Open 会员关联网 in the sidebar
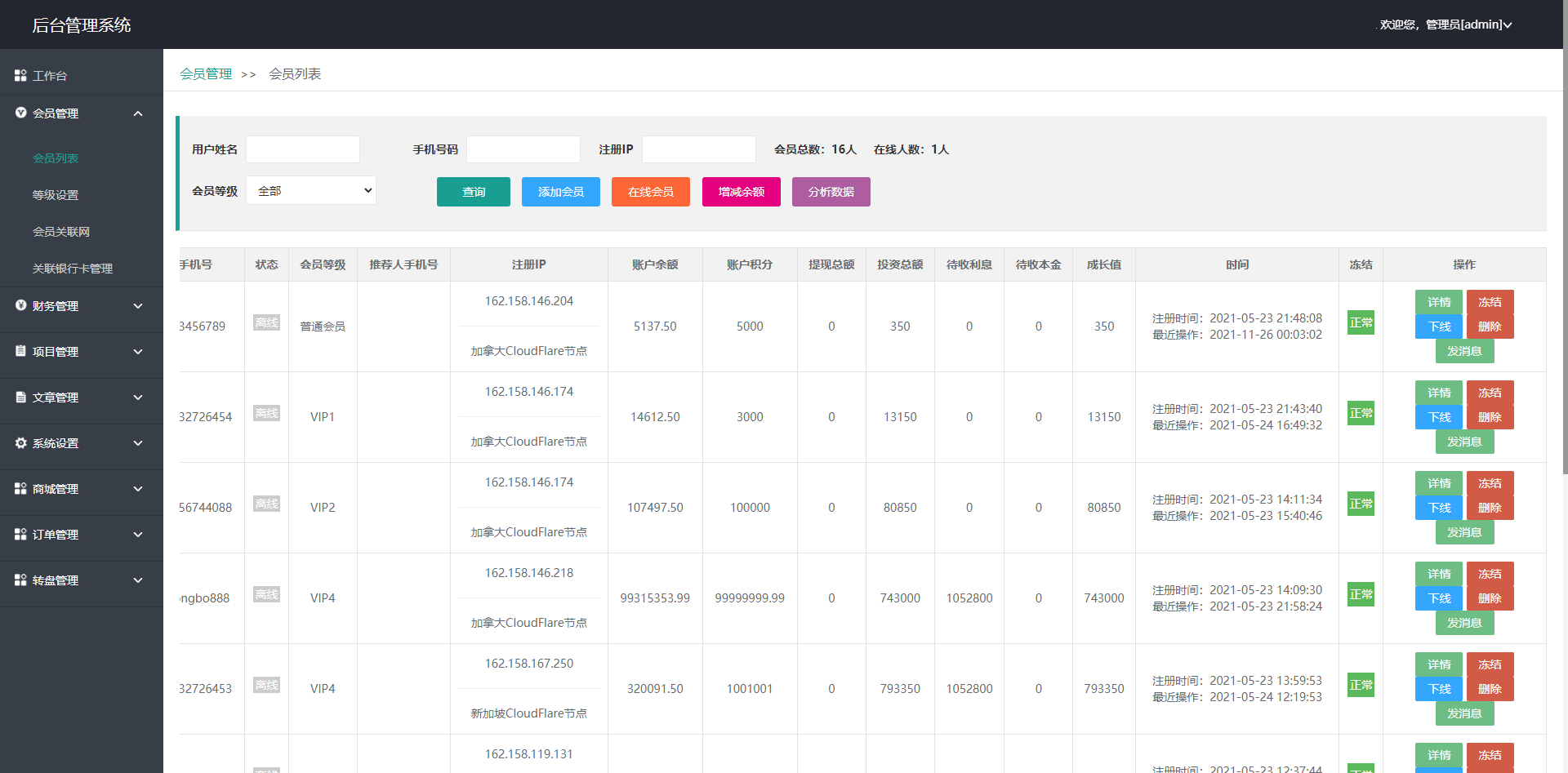 click(x=61, y=232)
